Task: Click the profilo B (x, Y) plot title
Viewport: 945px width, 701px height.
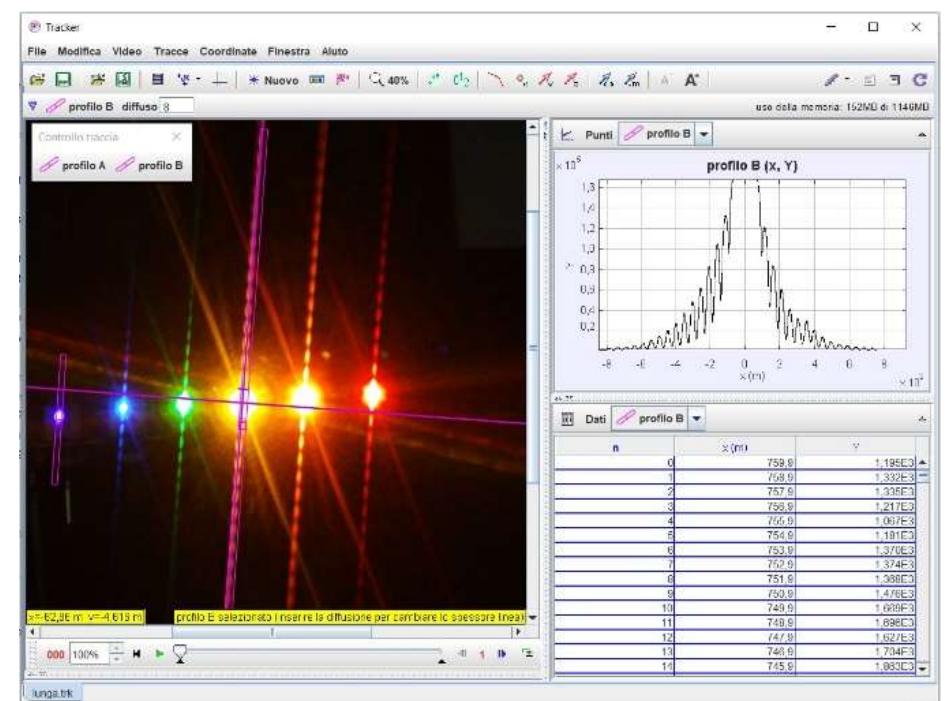Action: pyautogui.click(x=752, y=166)
